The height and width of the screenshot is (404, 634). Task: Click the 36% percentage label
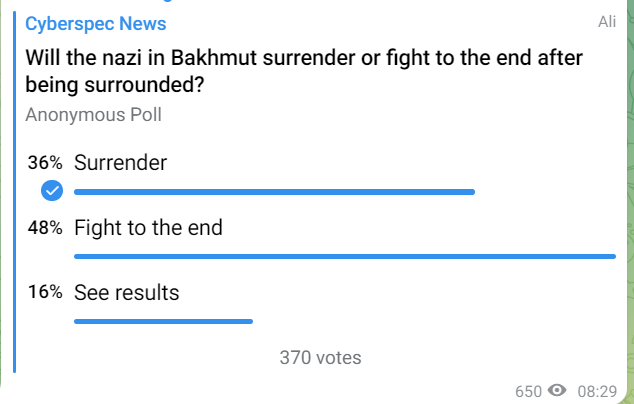[46, 163]
